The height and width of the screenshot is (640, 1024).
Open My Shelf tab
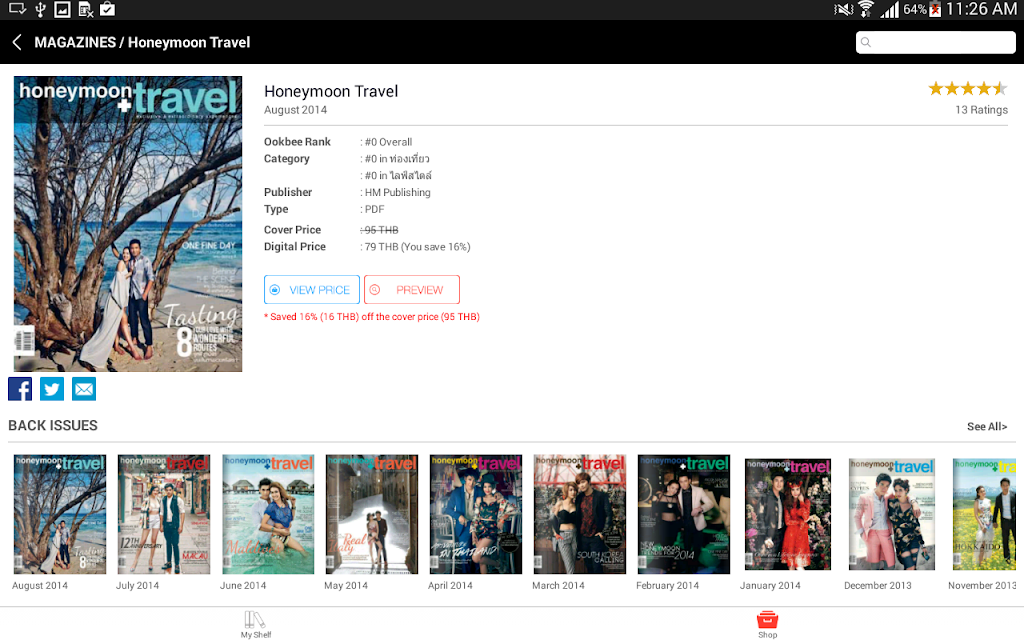(x=255, y=624)
